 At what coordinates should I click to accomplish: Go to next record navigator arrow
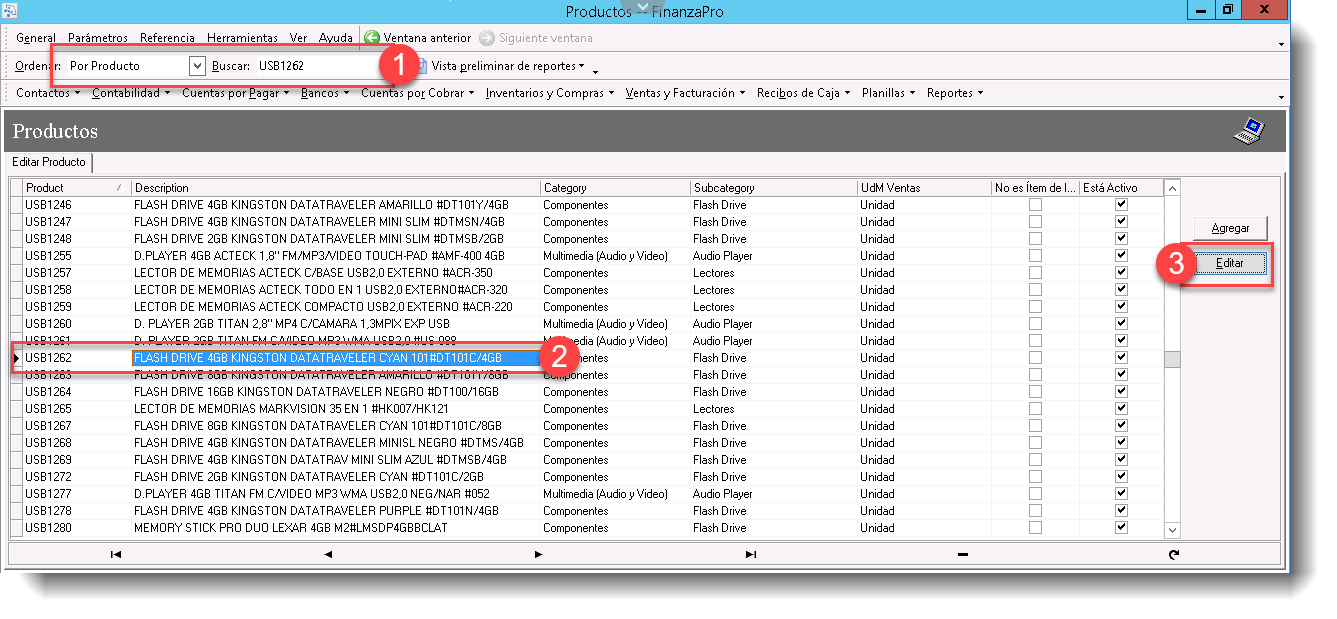pos(539,554)
